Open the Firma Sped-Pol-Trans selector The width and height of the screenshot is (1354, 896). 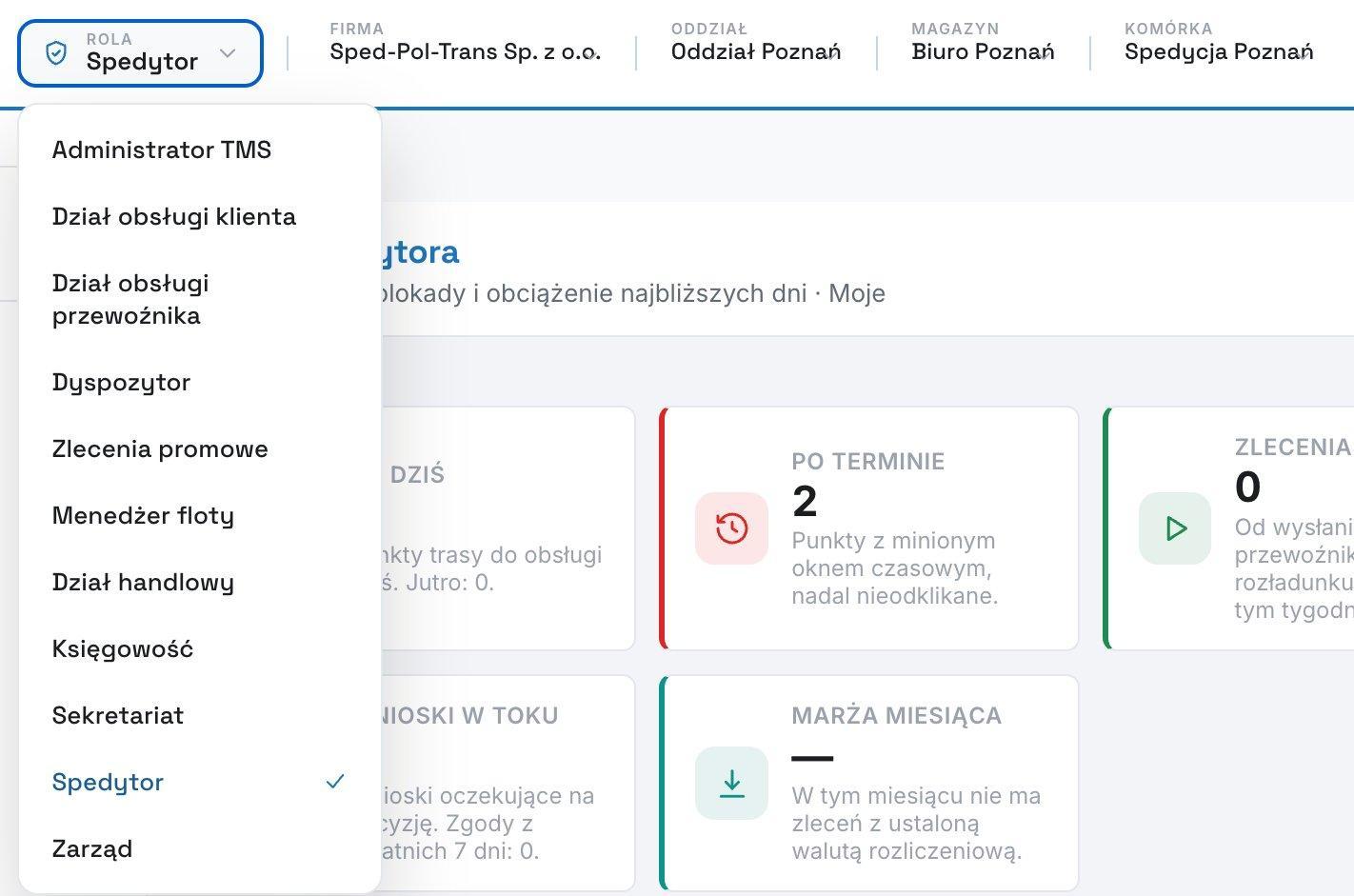click(466, 43)
